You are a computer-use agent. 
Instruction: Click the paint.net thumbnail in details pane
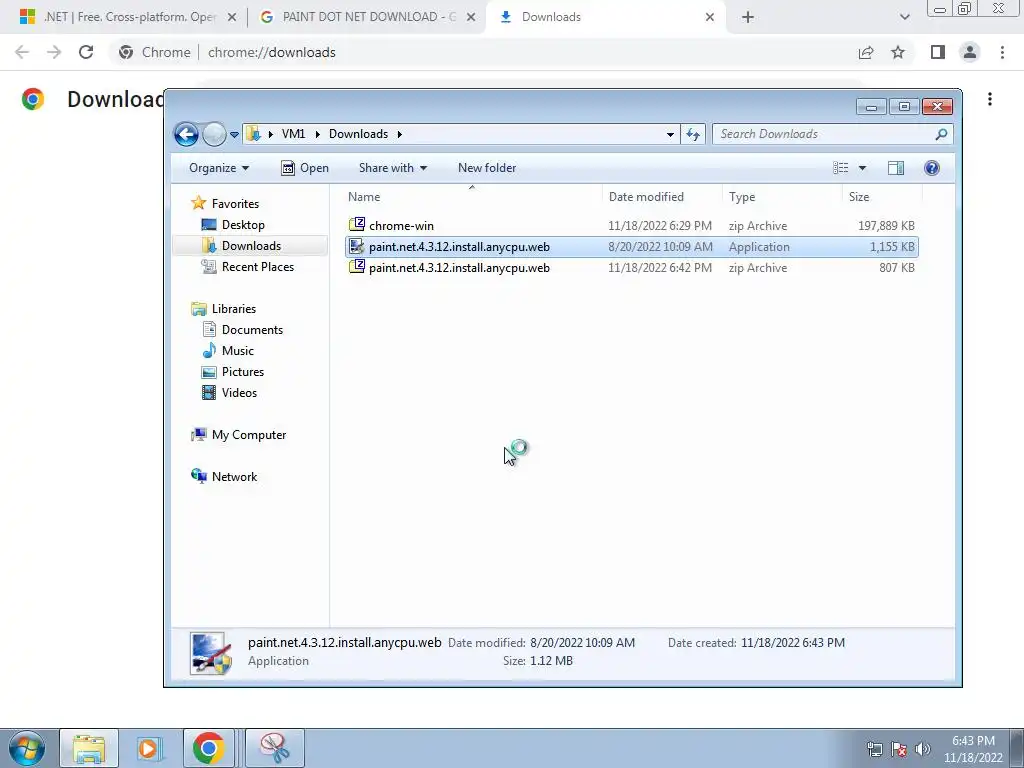coord(211,652)
